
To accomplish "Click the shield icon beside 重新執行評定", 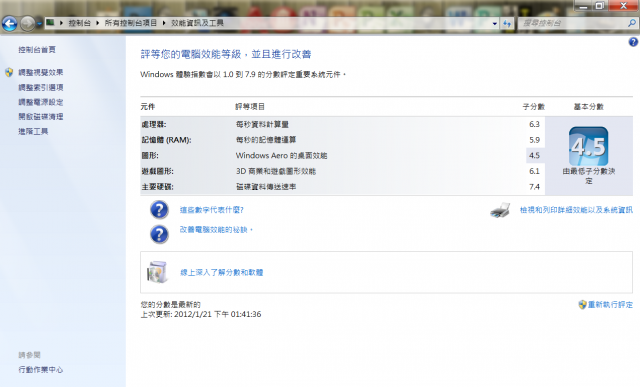I will [582, 305].
